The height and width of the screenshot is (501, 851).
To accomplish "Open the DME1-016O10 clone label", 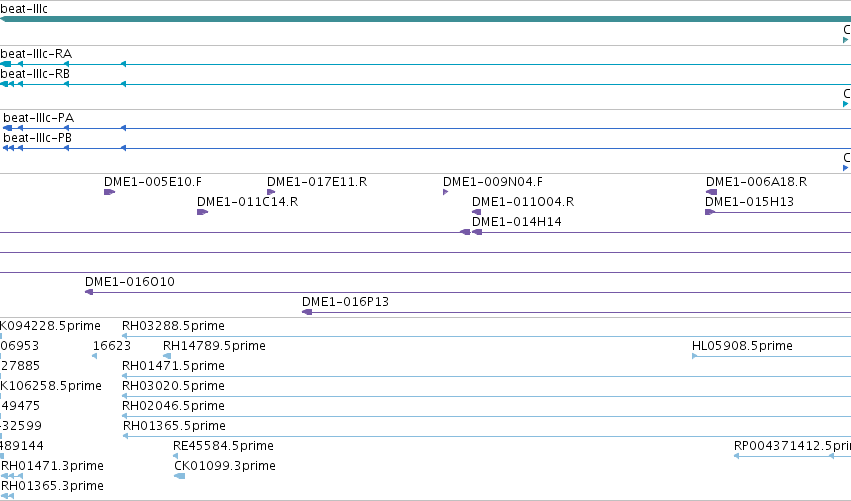I will (x=130, y=282).
